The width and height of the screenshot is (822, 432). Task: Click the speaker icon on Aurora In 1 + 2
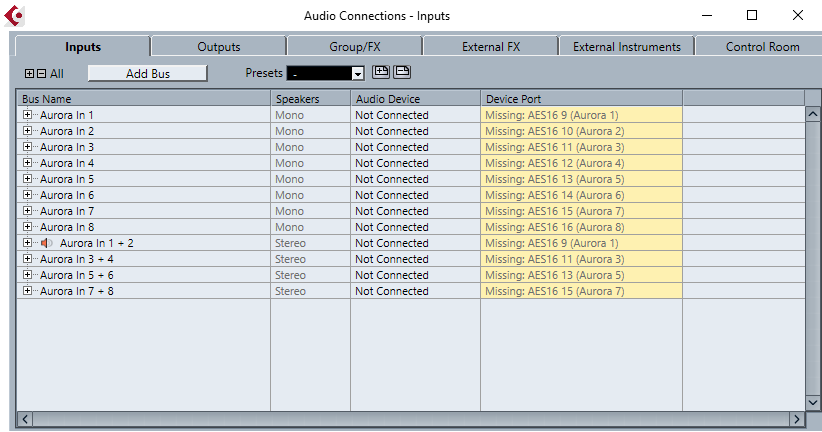pos(47,243)
